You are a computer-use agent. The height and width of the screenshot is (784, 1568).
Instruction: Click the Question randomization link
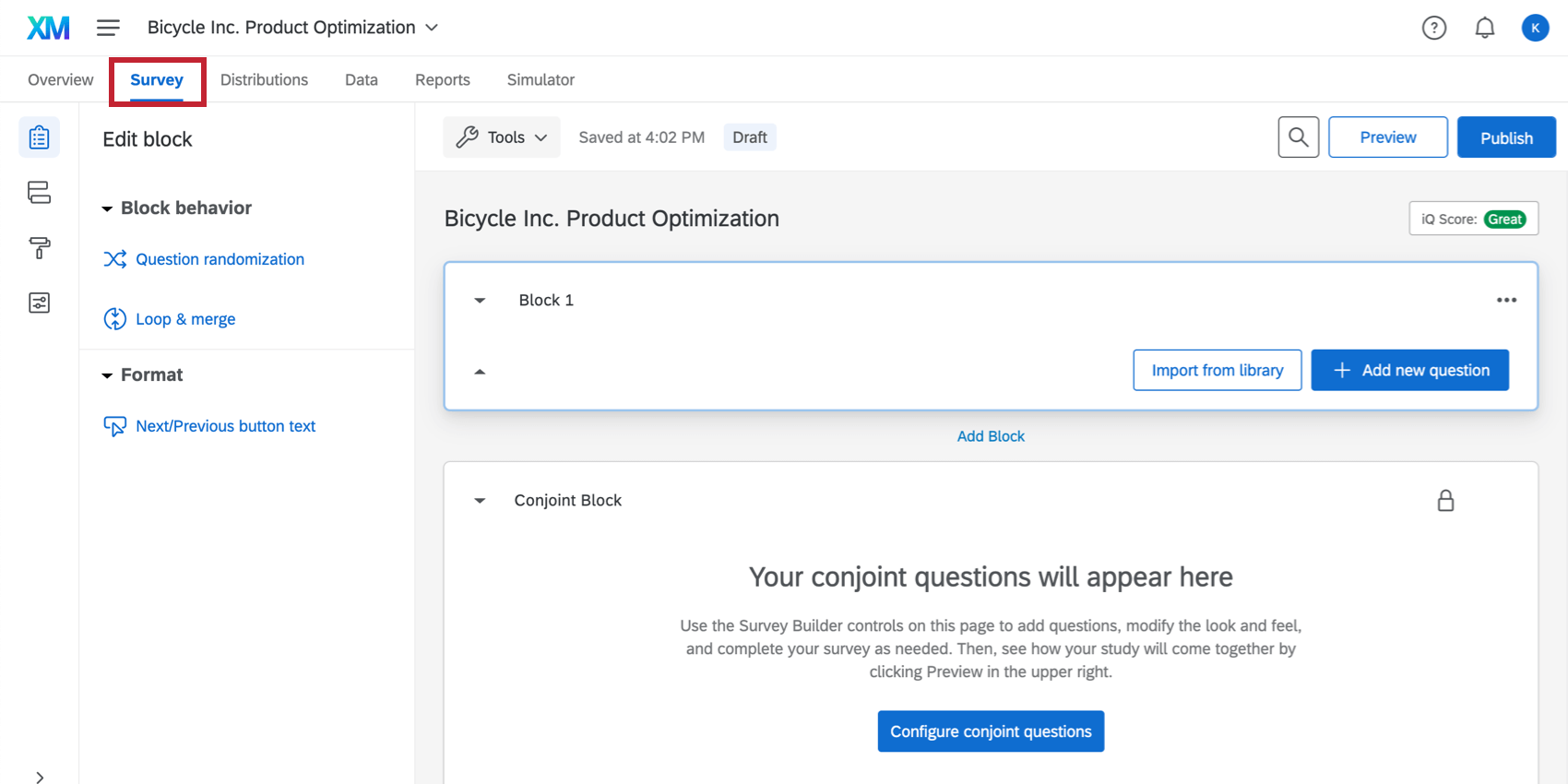coord(220,259)
